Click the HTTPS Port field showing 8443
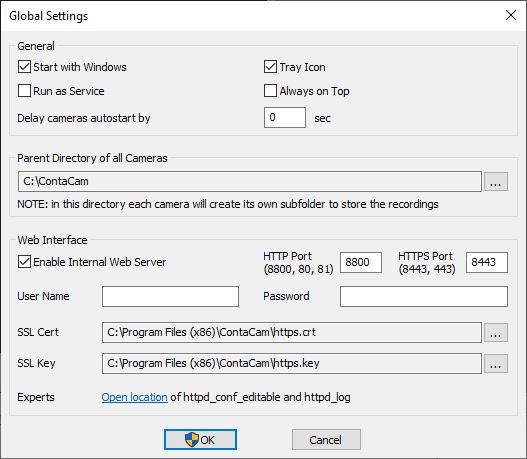The height and width of the screenshot is (459, 527). (487, 262)
